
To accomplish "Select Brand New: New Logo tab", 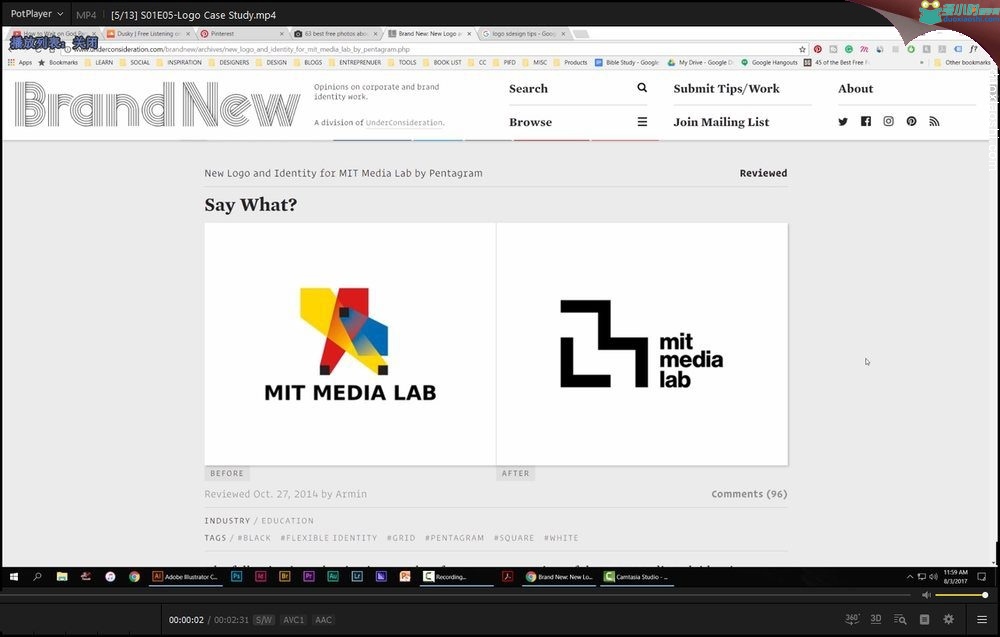I will [x=429, y=34].
